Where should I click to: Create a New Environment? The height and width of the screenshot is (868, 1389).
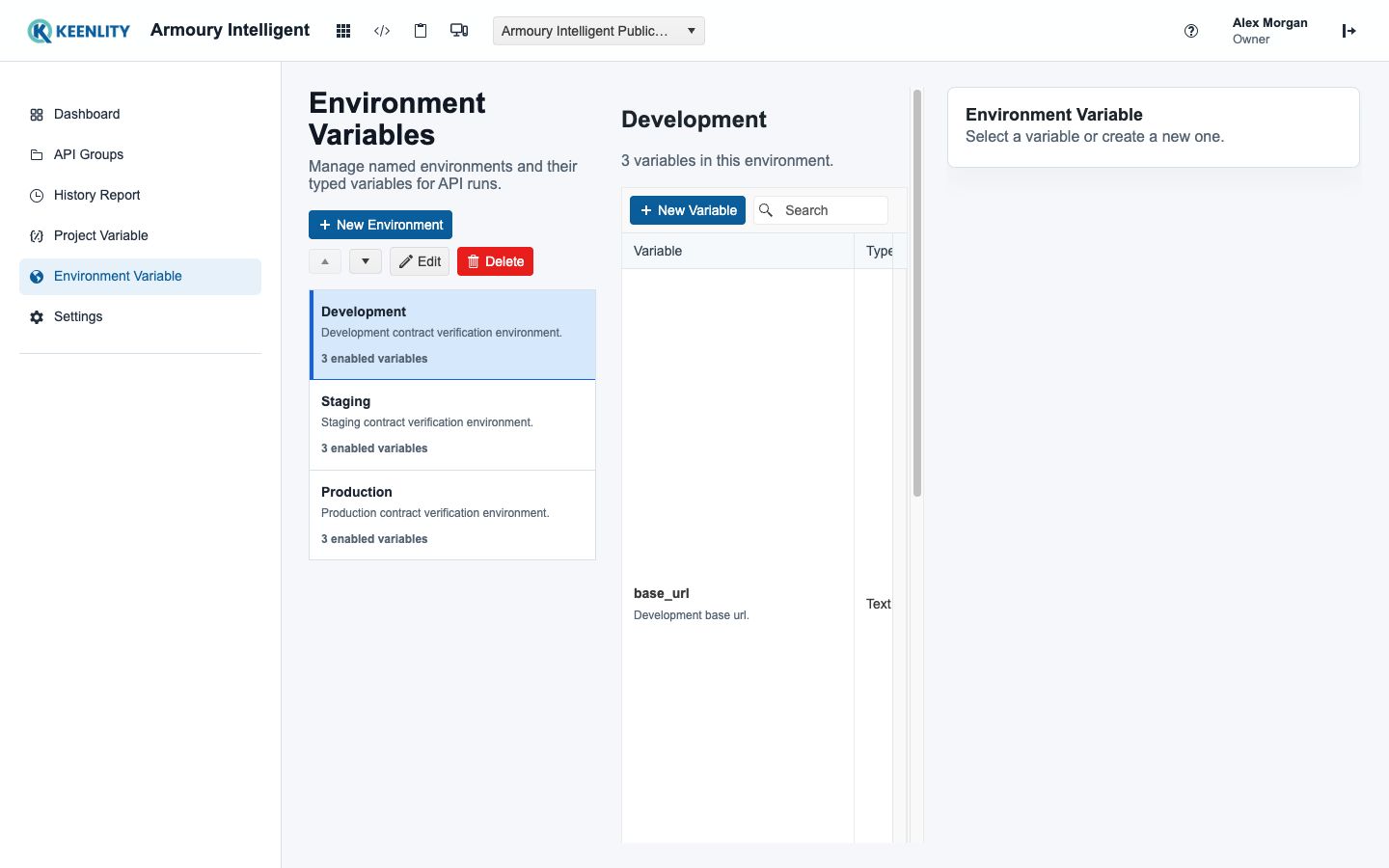pos(380,225)
